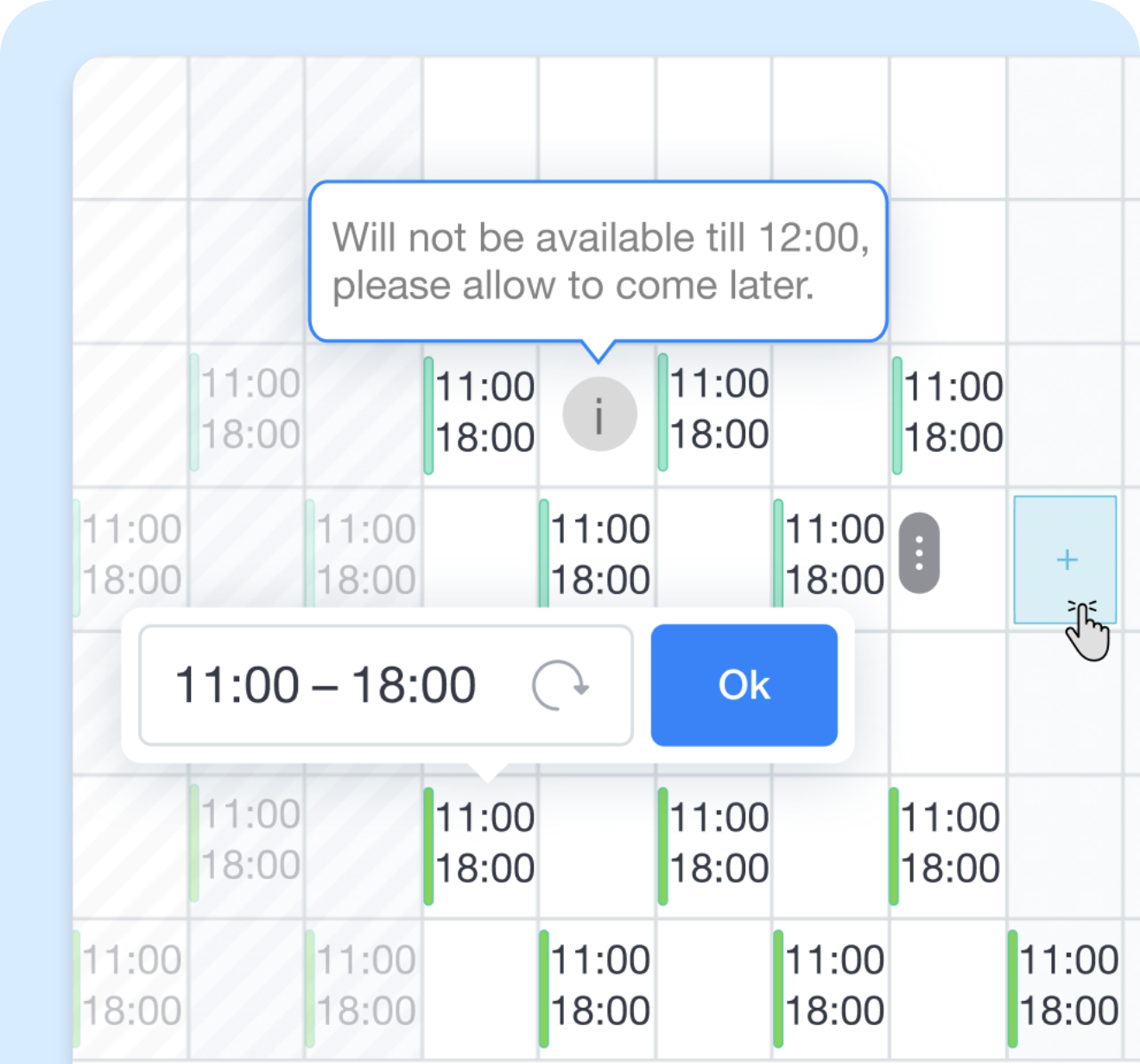Click the repeat/refresh icon in time editor

pos(560,684)
